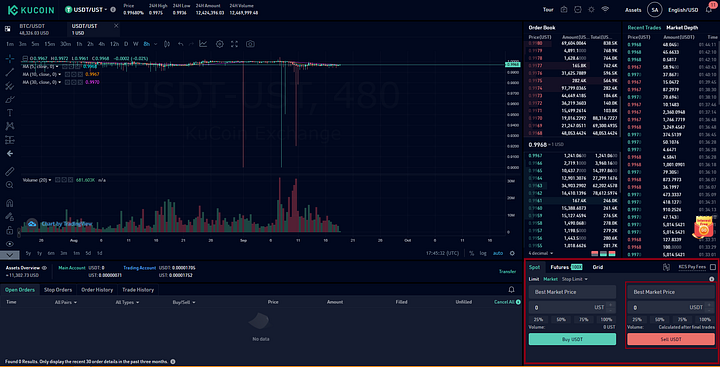Switch chart to fullscreen mode
Image resolution: width=720 pixels, height=367 pixels.
(x=234, y=44)
